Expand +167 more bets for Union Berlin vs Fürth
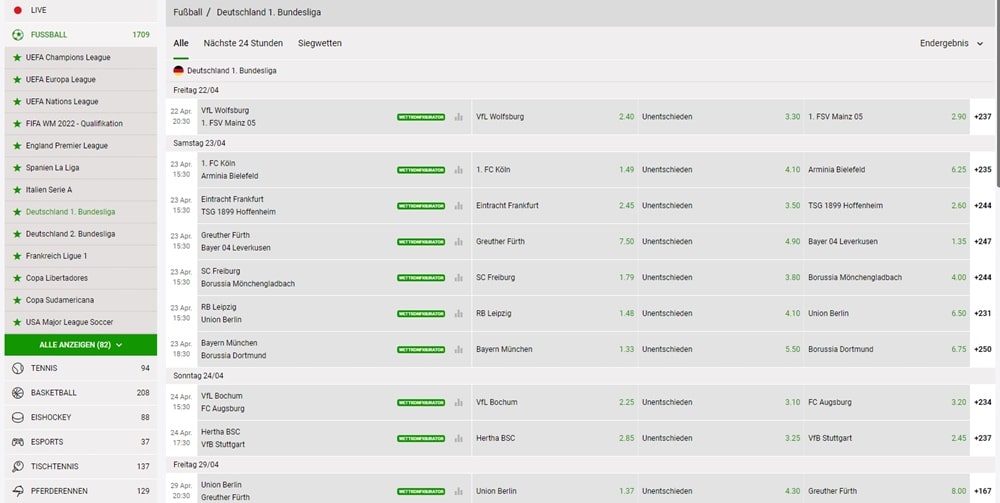The width and height of the screenshot is (1000, 503). click(983, 492)
